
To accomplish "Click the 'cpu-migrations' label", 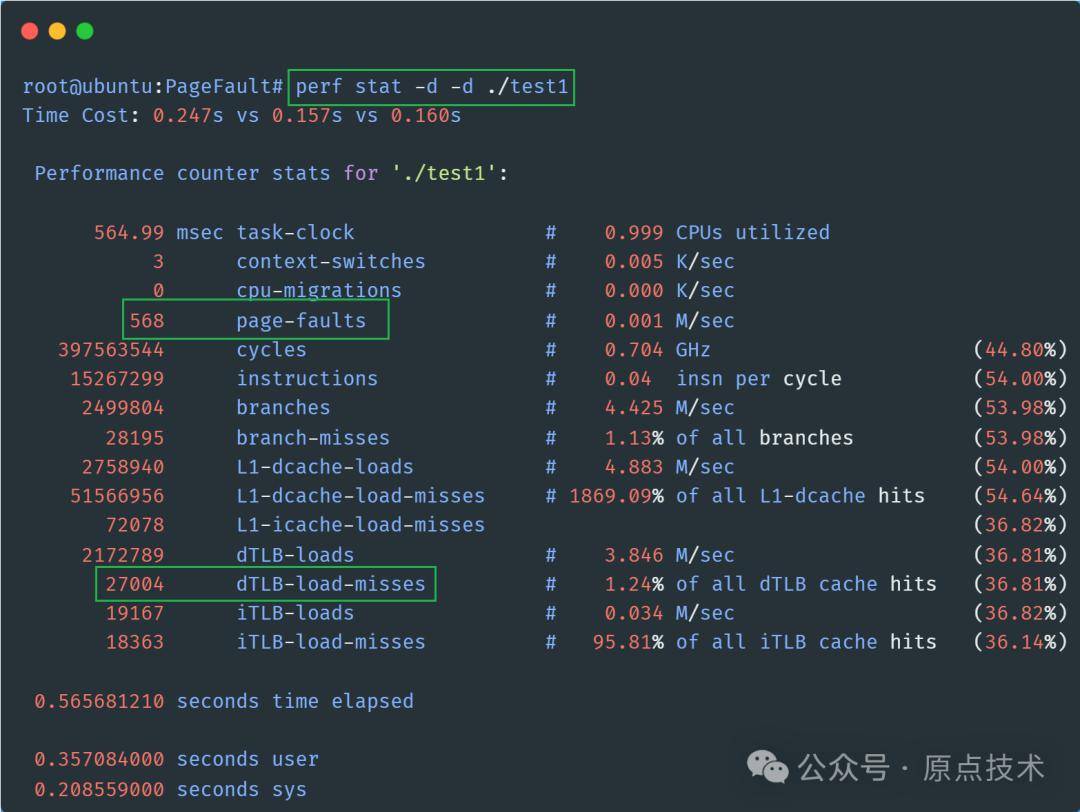I will point(319,290).
